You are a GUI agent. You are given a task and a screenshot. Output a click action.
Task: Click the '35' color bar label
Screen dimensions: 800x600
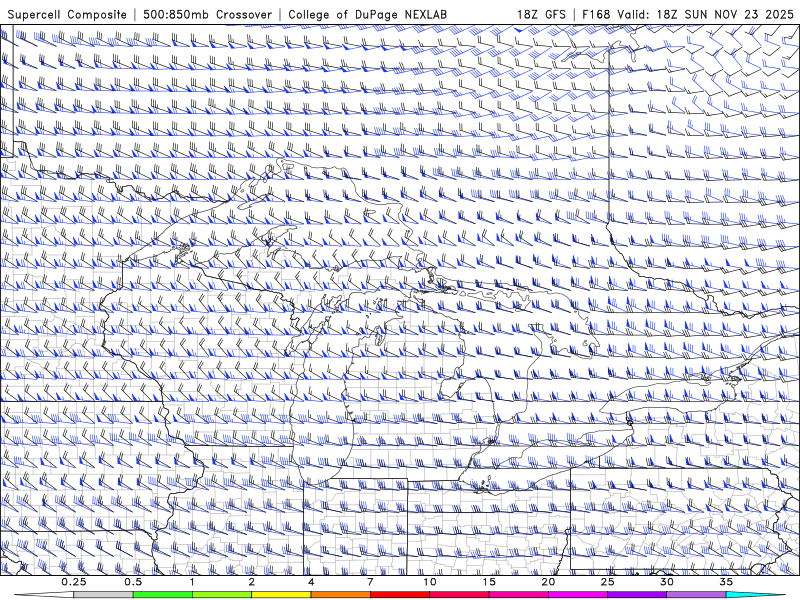click(x=726, y=582)
